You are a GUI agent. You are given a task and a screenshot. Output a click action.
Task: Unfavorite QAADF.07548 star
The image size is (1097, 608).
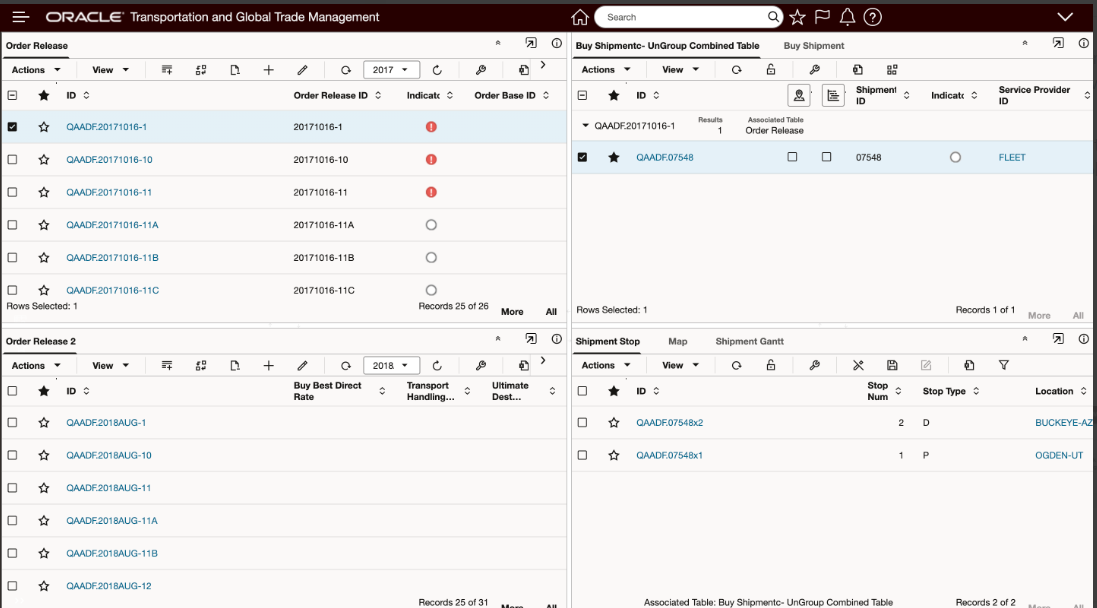coord(614,157)
